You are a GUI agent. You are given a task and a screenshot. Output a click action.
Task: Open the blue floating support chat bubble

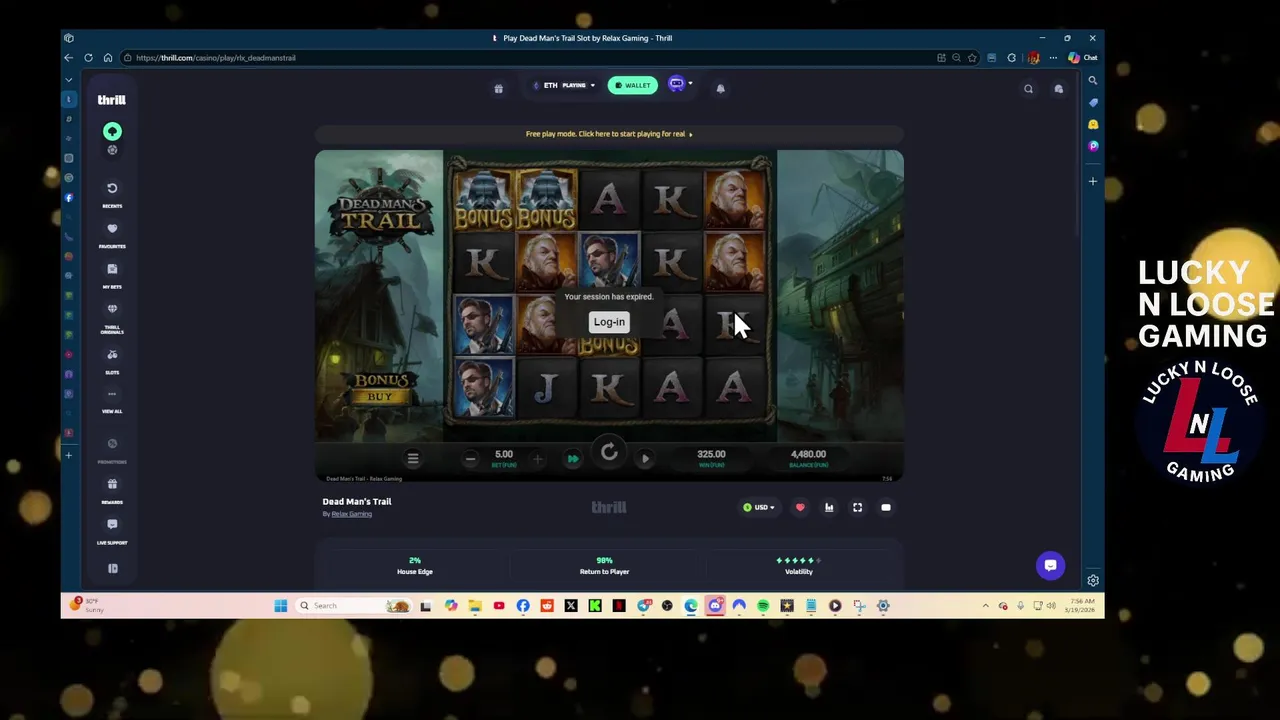click(1050, 565)
